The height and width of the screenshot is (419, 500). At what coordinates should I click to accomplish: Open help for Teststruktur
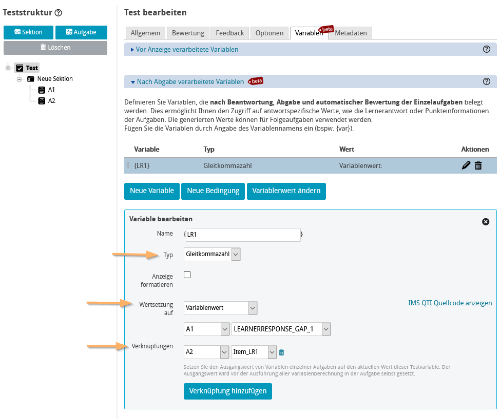[58, 13]
